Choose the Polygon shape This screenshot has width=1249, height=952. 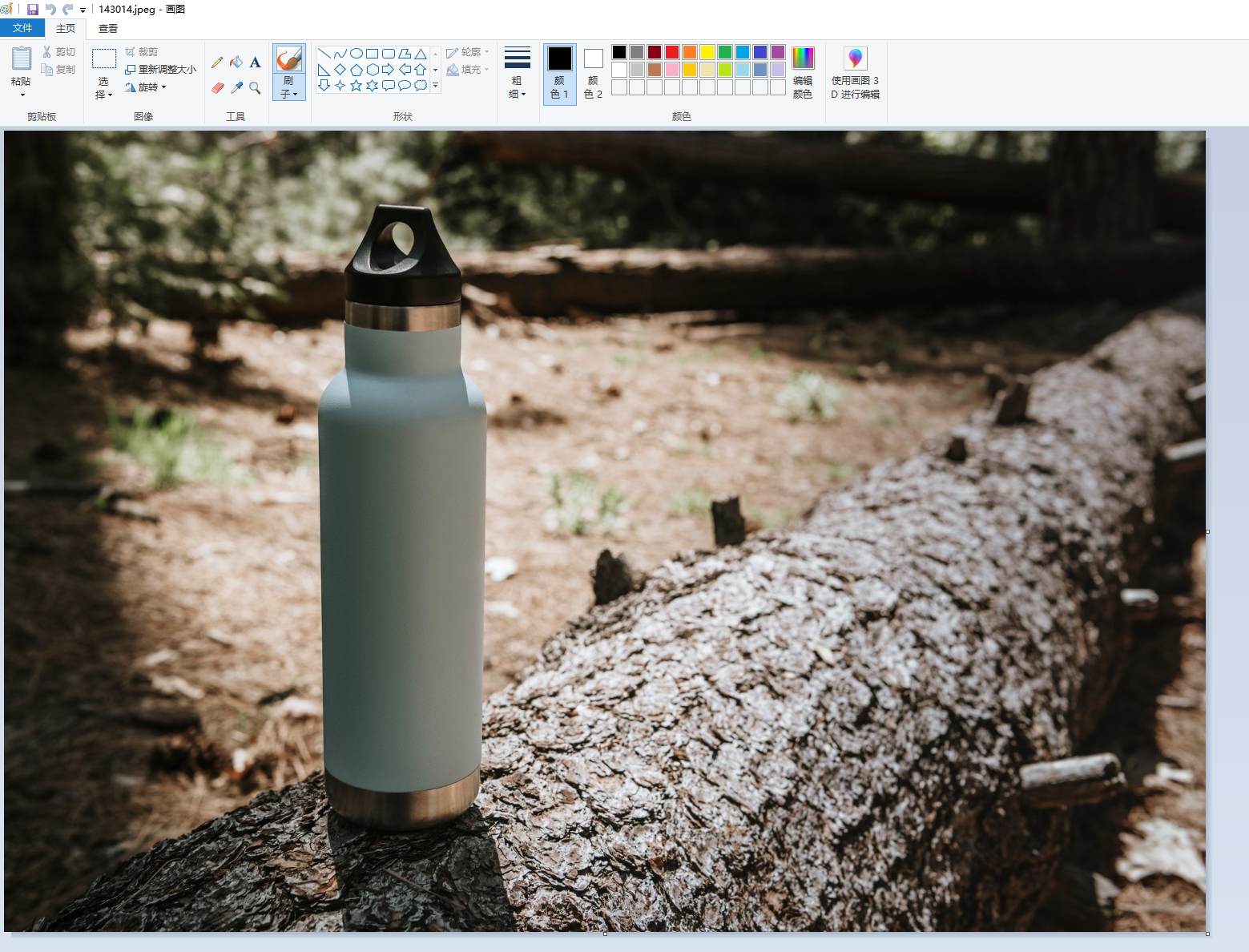[405, 54]
